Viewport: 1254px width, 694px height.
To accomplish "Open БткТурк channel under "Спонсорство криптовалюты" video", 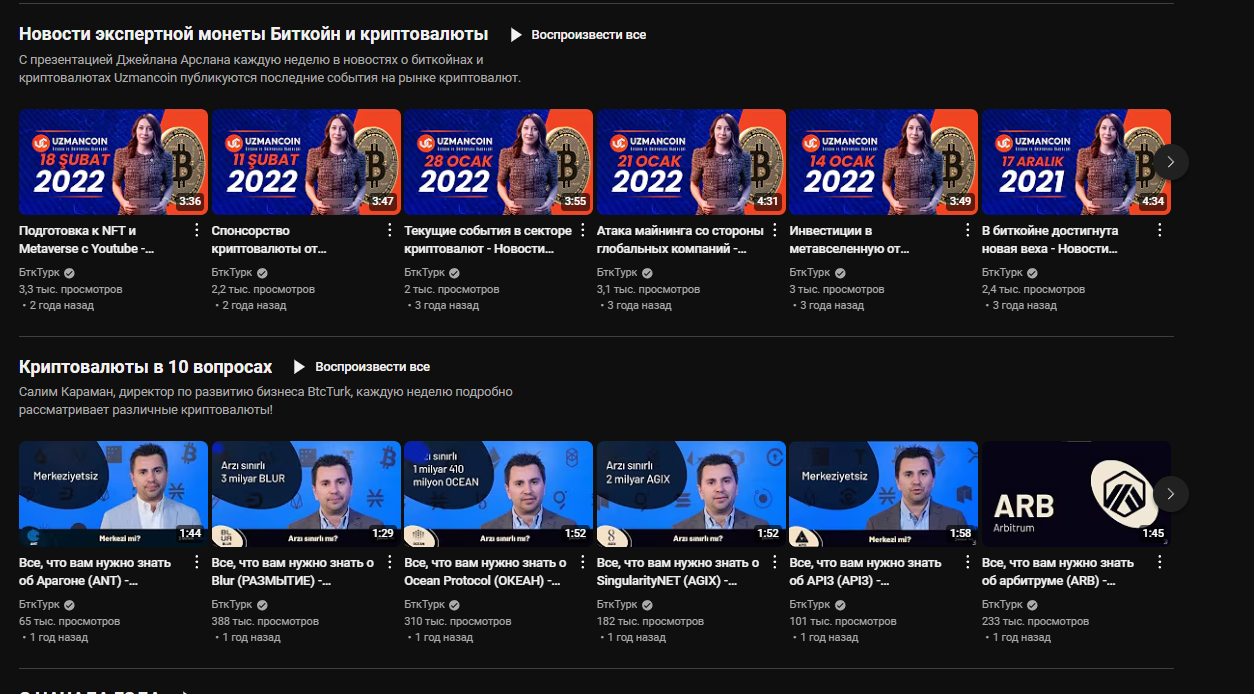I will (232, 273).
